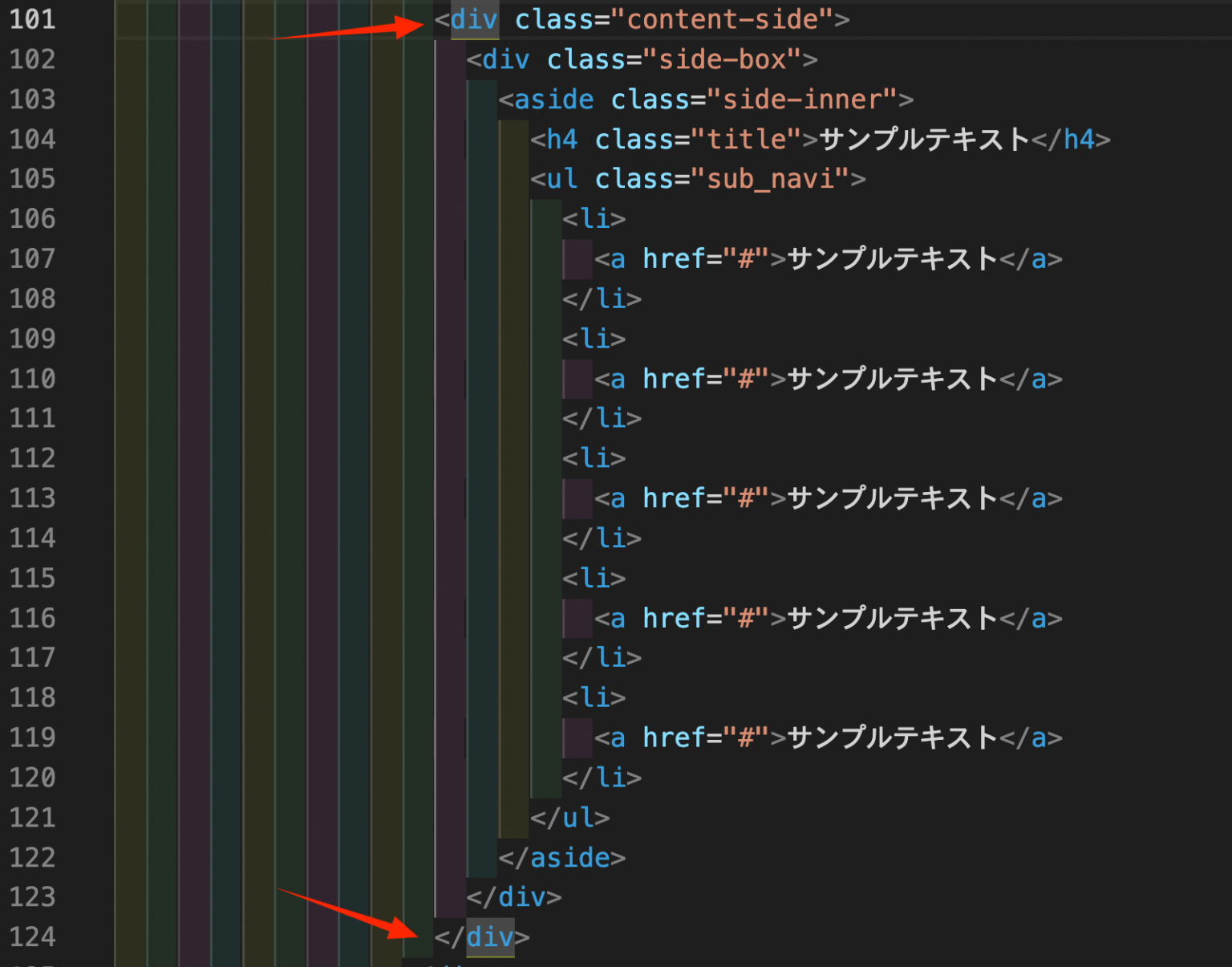
Task: Click the li tag on line 106
Action: [594, 218]
